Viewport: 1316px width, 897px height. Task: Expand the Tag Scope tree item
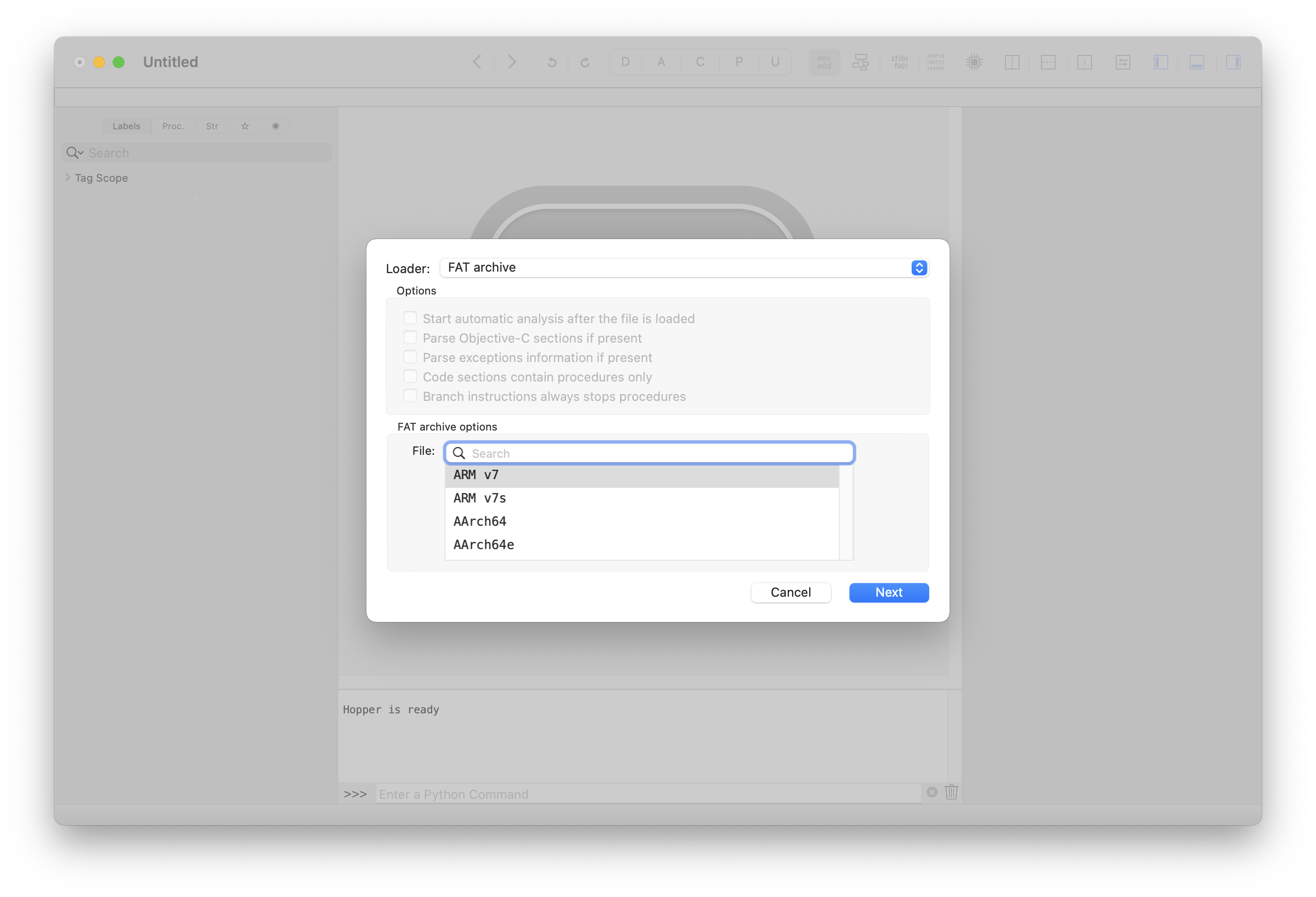(68, 178)
